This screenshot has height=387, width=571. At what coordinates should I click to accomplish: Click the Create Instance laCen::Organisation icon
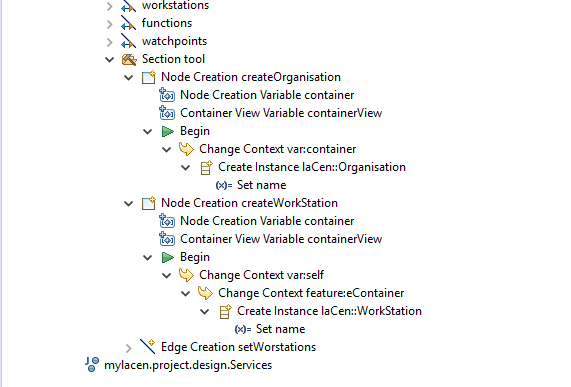[206, 167]
